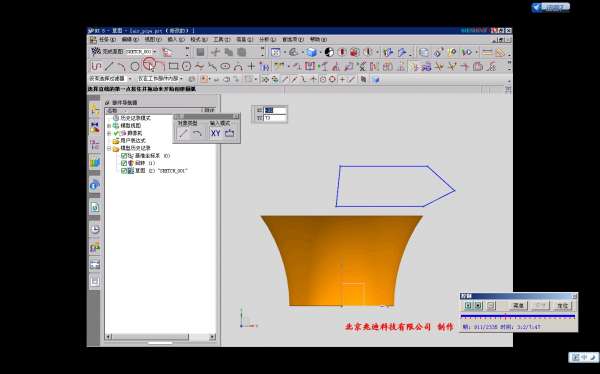The width and height of the screenshot is (600, 374).
Task: Open the Reuse Library books sidebar icon
Action: (x=95, y=163)
